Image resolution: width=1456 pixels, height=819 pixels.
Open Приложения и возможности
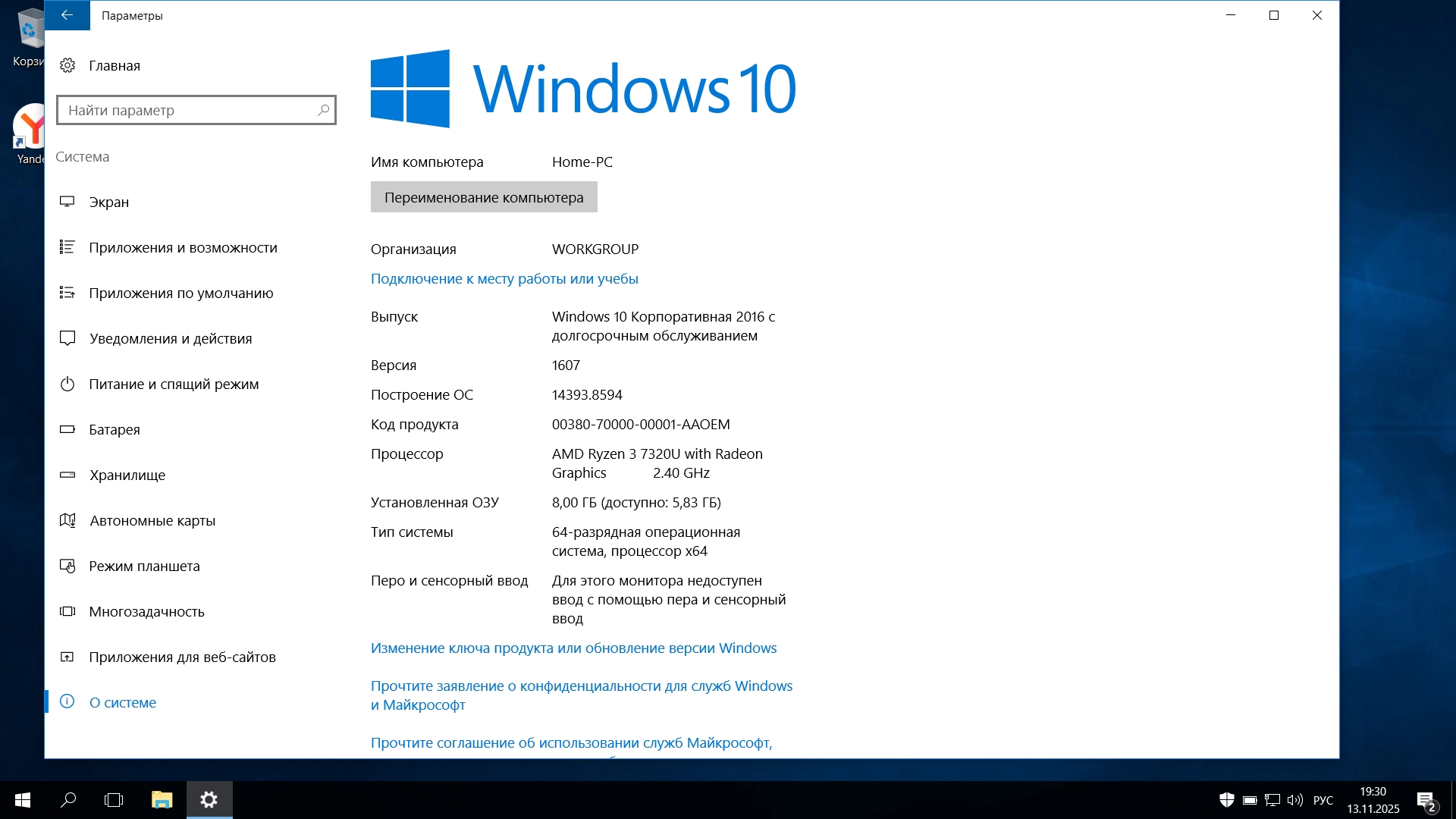point(183,248)
